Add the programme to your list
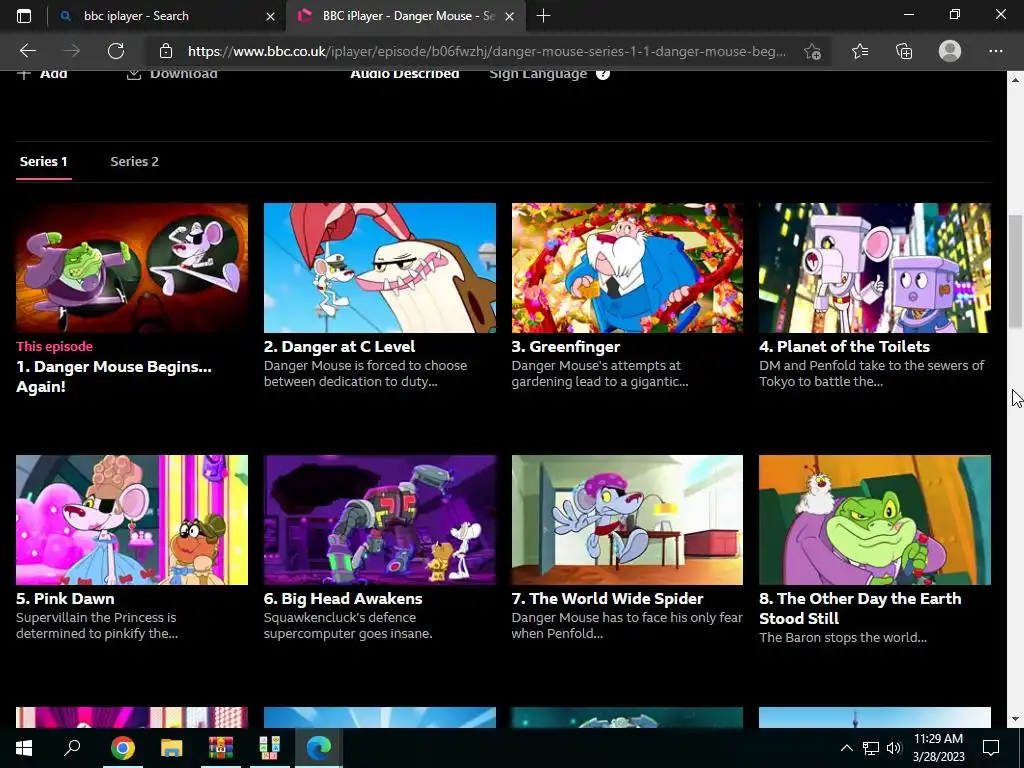 (42, 74)
